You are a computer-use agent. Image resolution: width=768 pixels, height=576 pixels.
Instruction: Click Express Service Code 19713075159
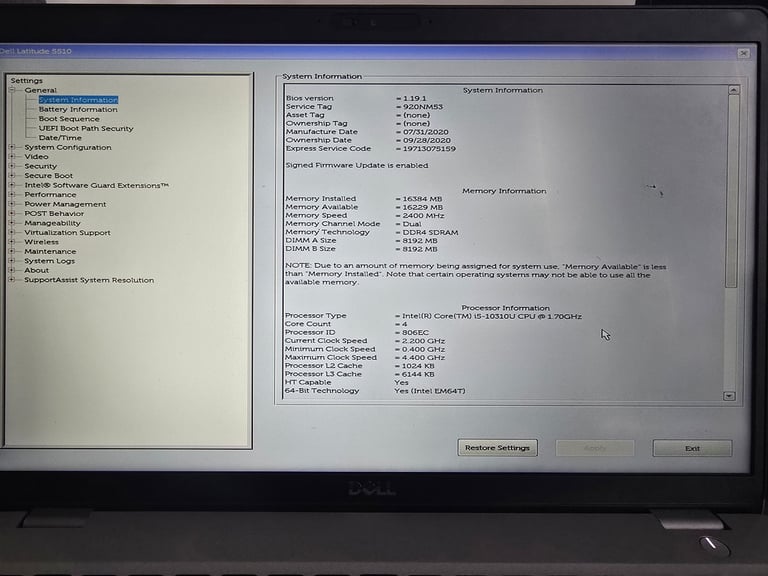429,148
